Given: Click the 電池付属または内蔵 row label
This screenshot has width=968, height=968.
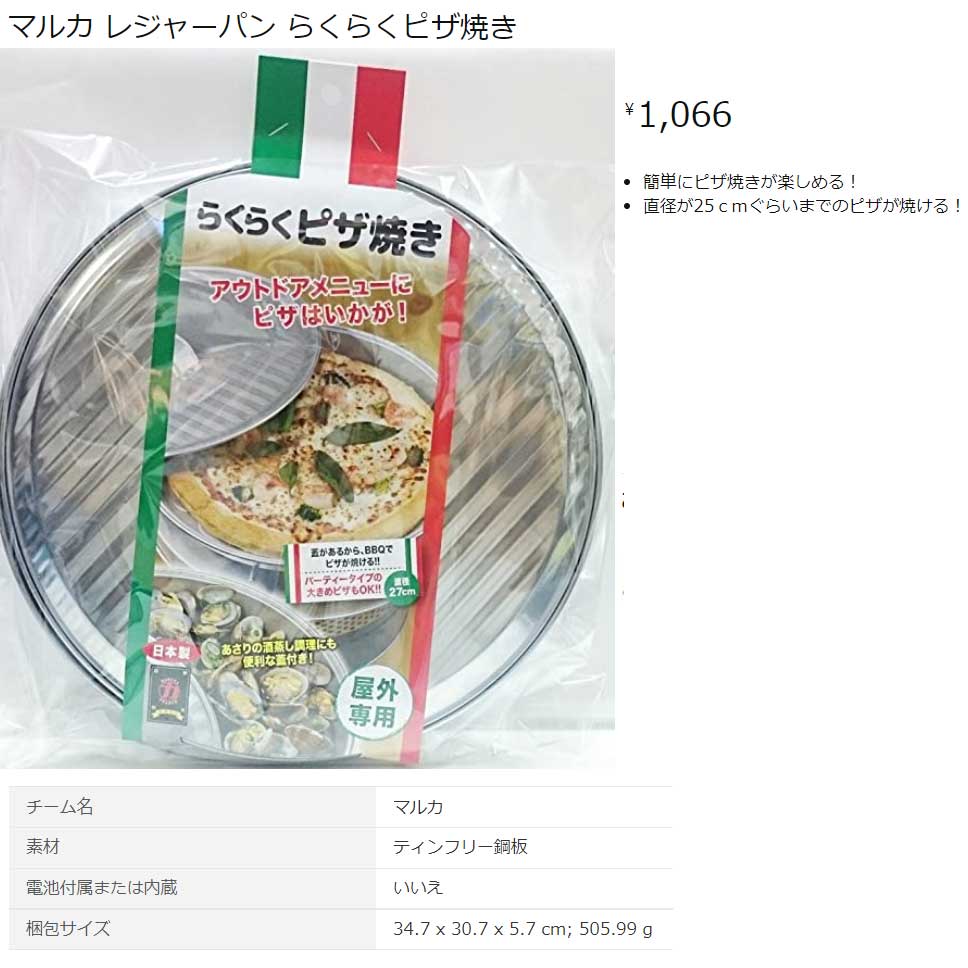Looking at the screenshot, I should 101,887.
